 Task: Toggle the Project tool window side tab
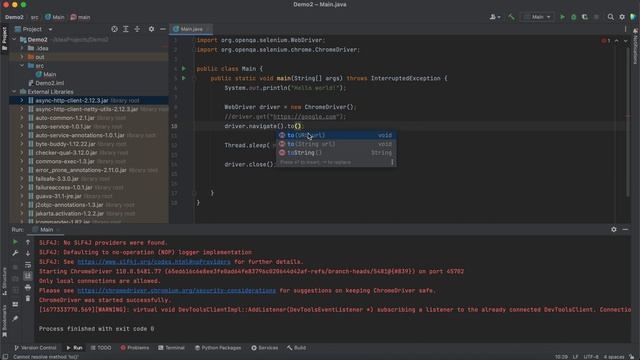tap(4, 39)
